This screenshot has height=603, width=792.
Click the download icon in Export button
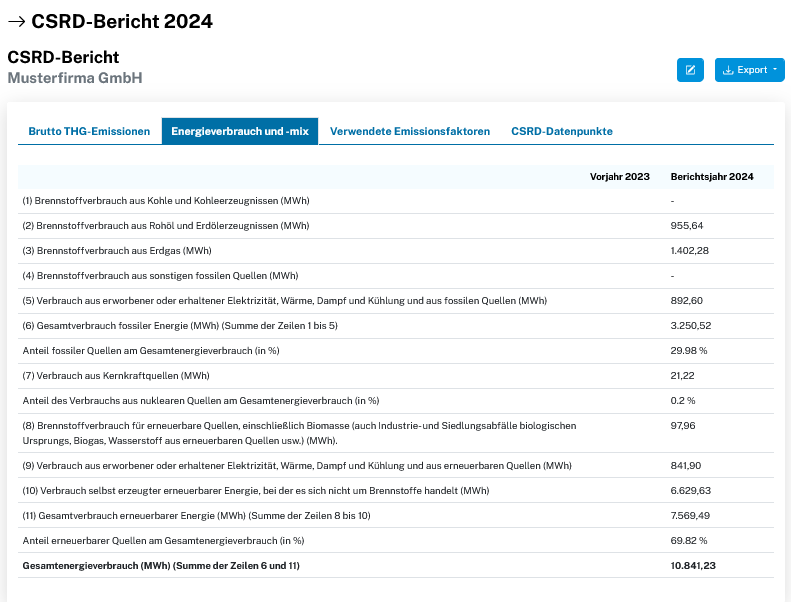[728, 70]
